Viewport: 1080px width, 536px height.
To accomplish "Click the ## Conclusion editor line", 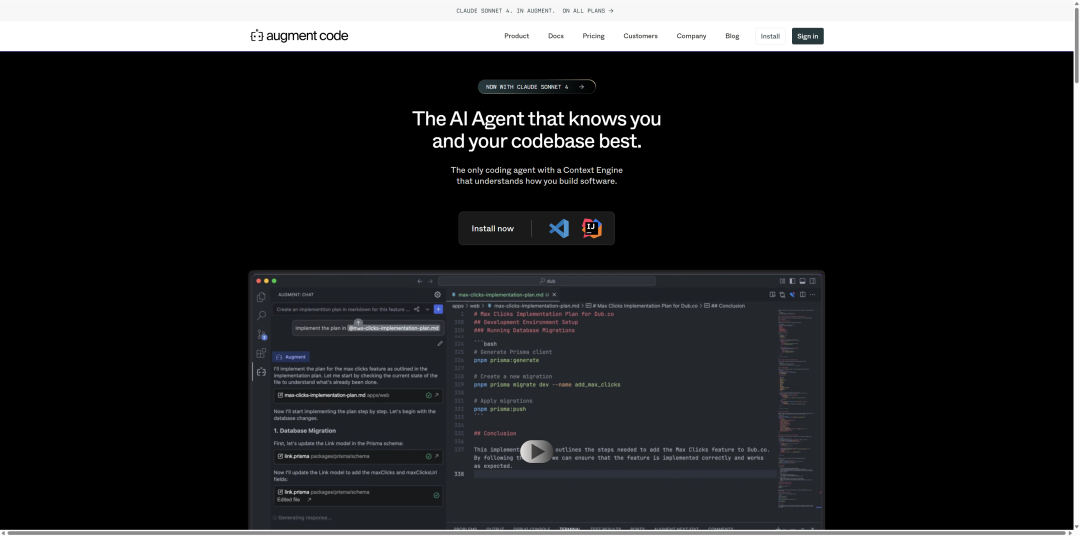I will (x=495, y=433).
